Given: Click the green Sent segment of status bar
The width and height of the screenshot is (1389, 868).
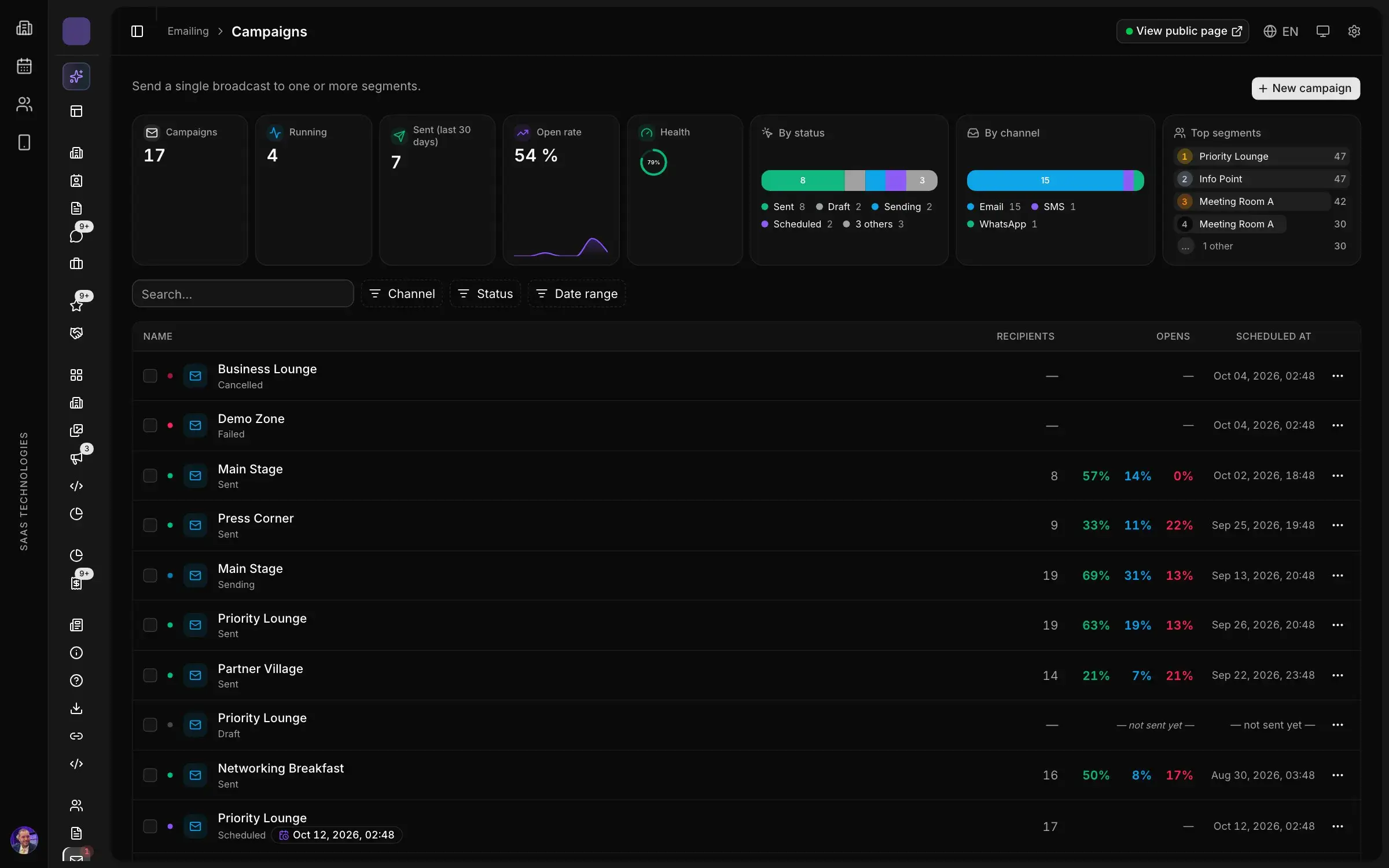Looking at the screenshot, I should pyautogui.click(x=803, y=181).
